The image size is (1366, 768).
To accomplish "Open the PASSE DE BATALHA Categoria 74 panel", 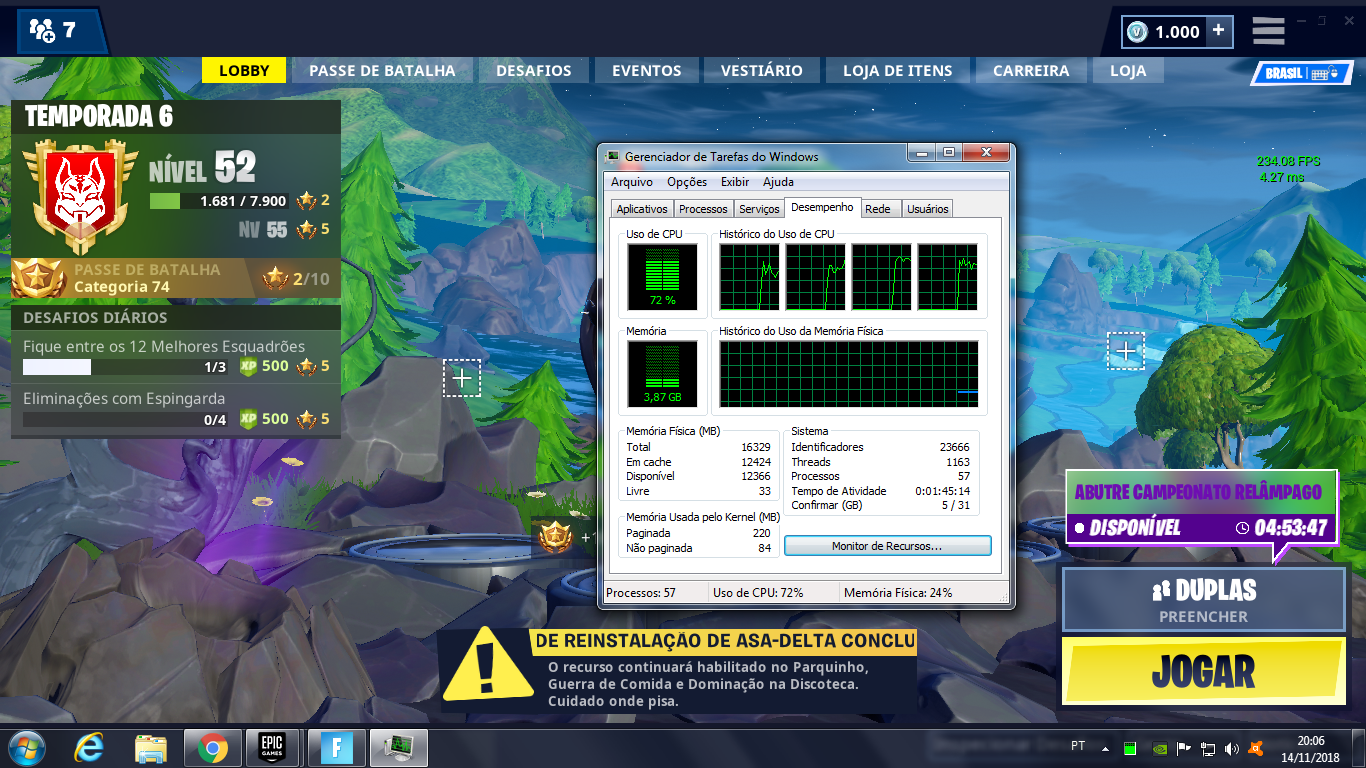I will click(175, 278).
